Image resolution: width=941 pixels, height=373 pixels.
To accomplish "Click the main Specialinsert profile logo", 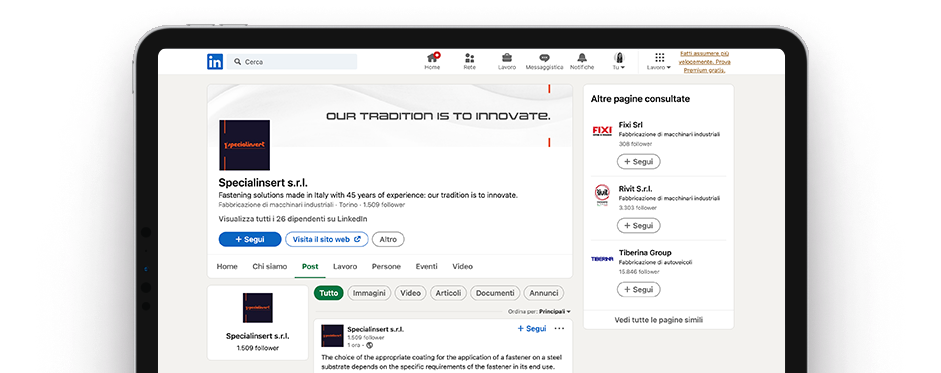I will pyautogui.click(x=244, y=145).
